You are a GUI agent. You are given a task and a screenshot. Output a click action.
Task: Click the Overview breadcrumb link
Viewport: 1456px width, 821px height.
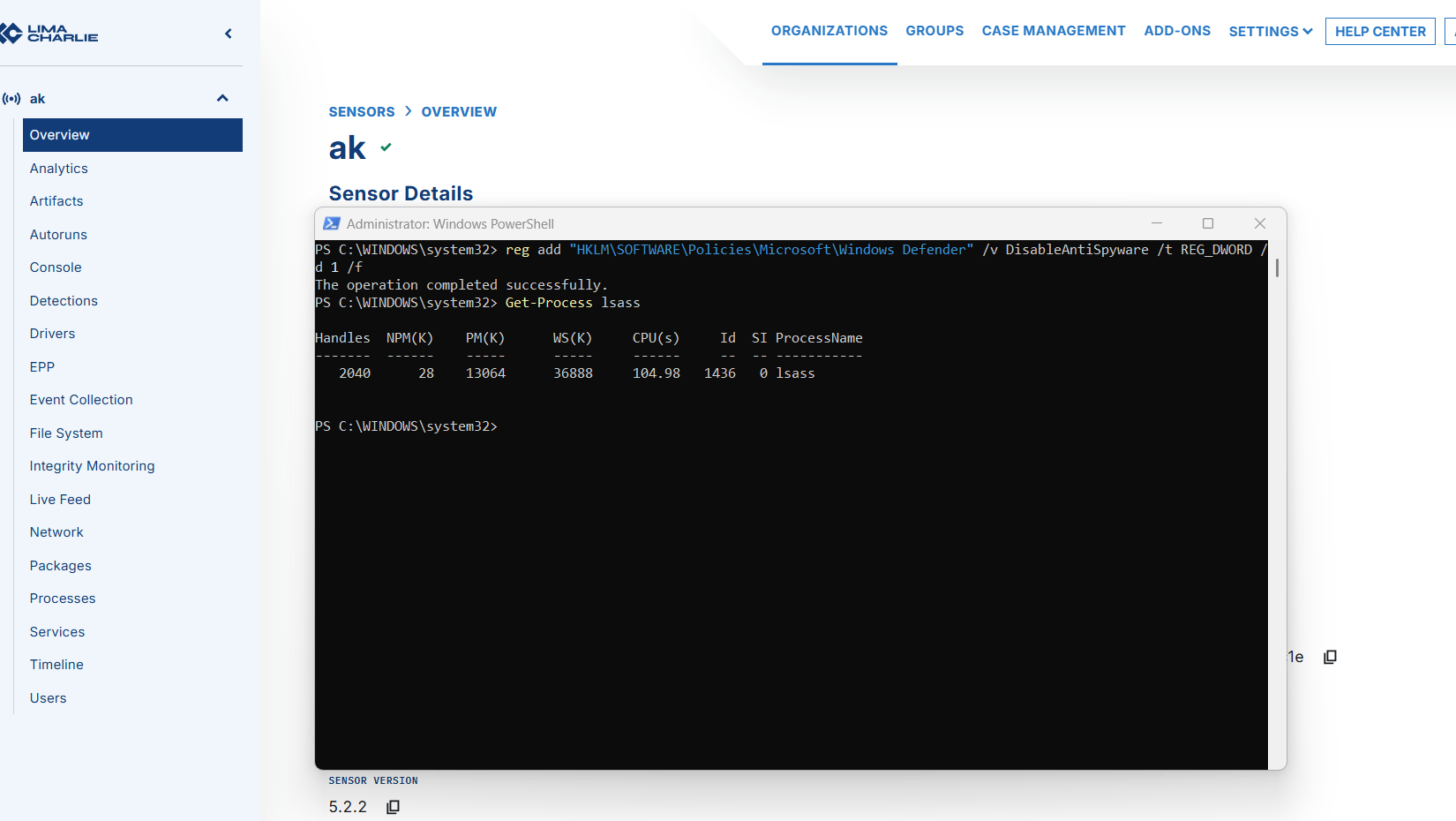coord(459,112)
